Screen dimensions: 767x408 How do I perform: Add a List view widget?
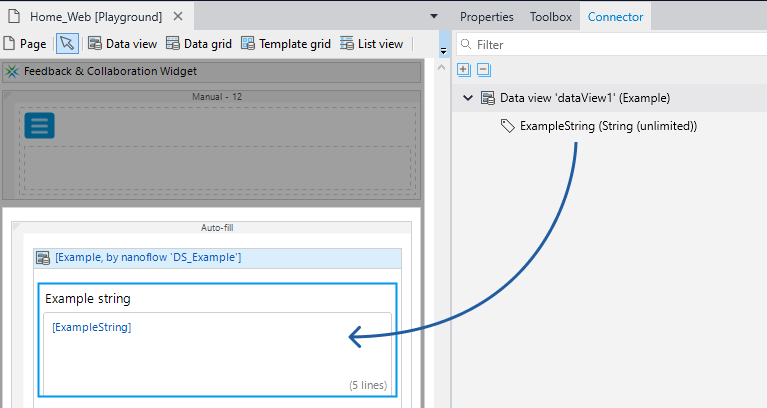[x=372, y=44]
